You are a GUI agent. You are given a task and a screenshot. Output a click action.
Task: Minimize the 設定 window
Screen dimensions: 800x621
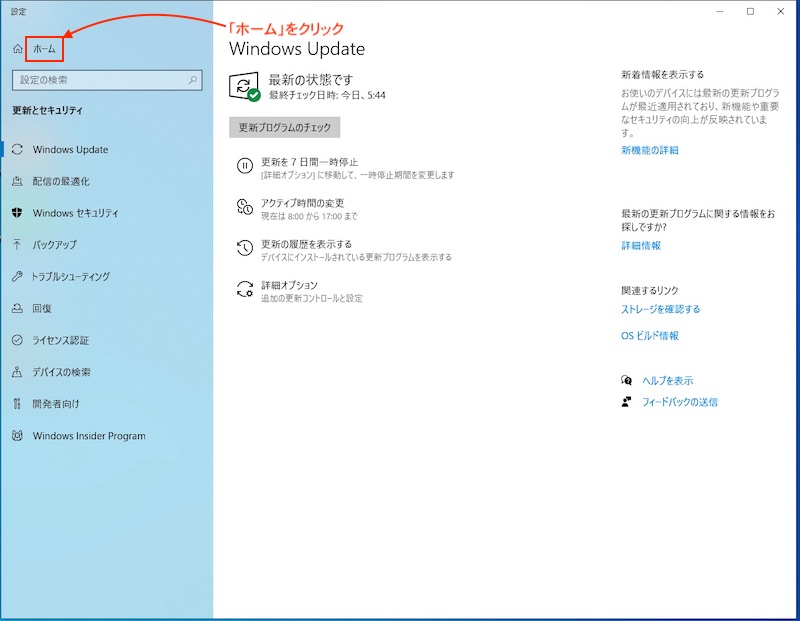[x=720, y=11]
